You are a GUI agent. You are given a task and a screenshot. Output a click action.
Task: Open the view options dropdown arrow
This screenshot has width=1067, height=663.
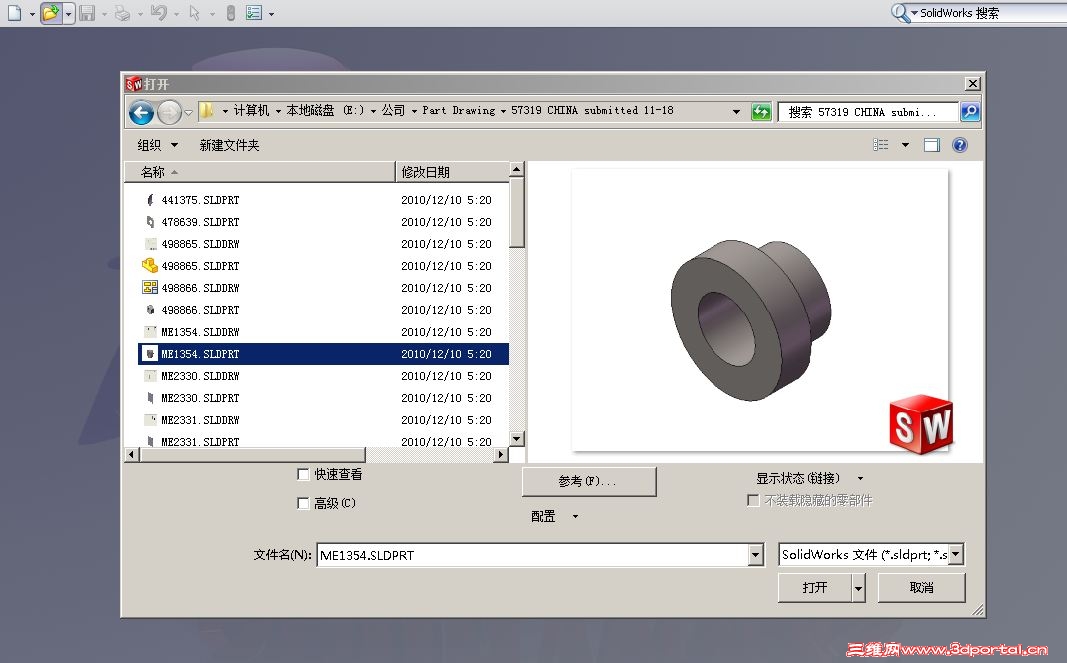coord(905,144)
